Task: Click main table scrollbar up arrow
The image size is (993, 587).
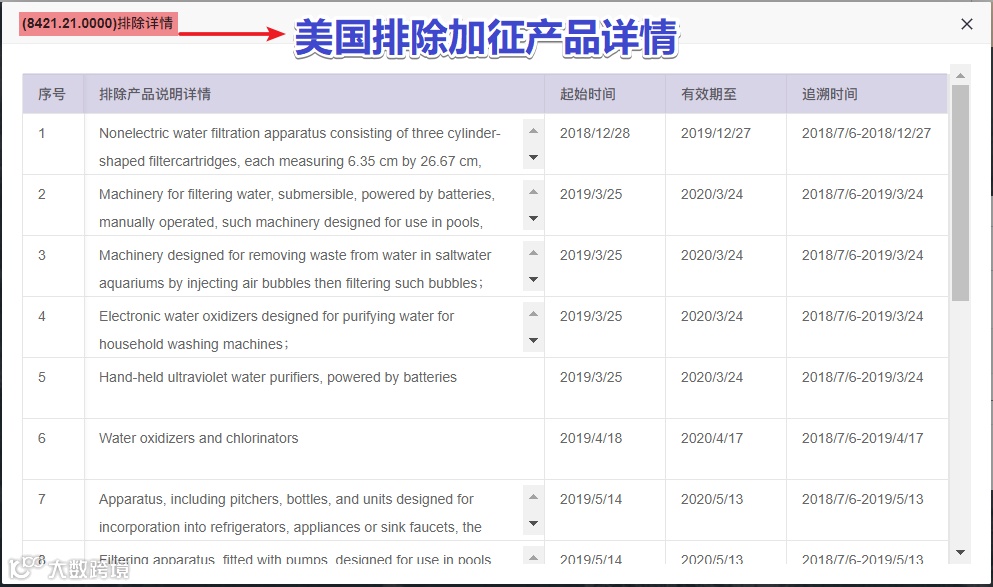Action: (960, 75)
